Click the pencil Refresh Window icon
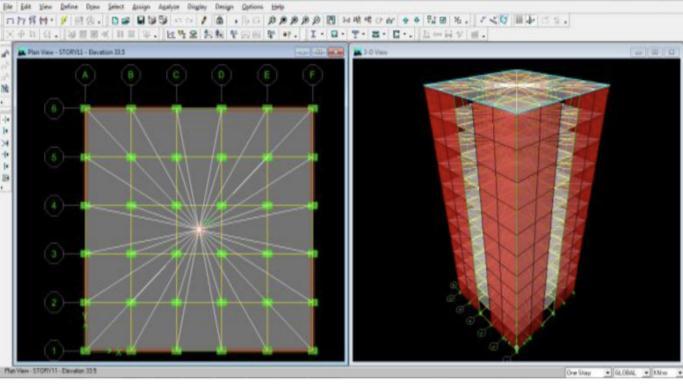683x386 pixels. [x=203, y=20]
